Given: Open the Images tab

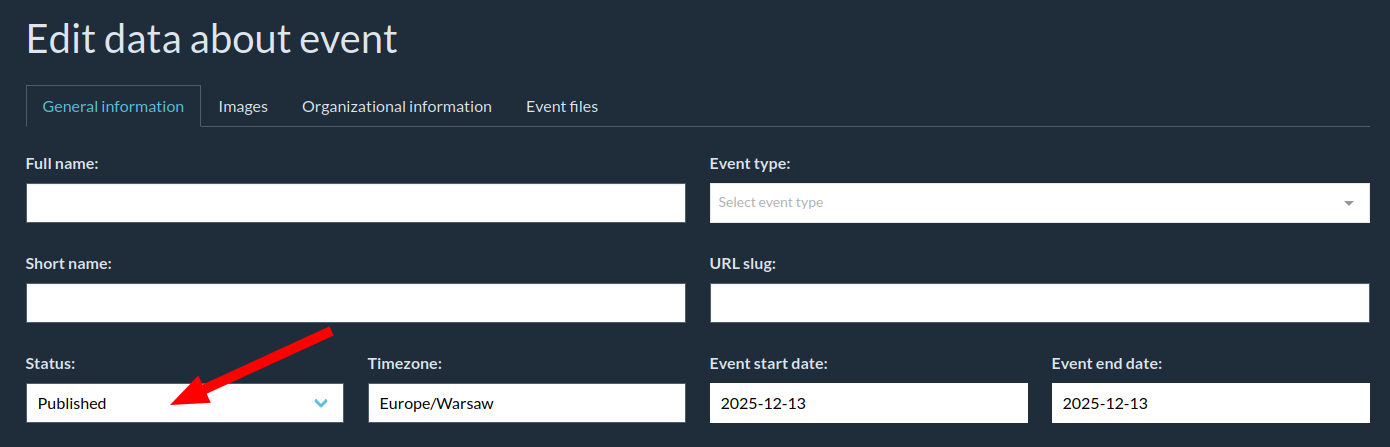Looking at the screenshot, I should 243,106.
